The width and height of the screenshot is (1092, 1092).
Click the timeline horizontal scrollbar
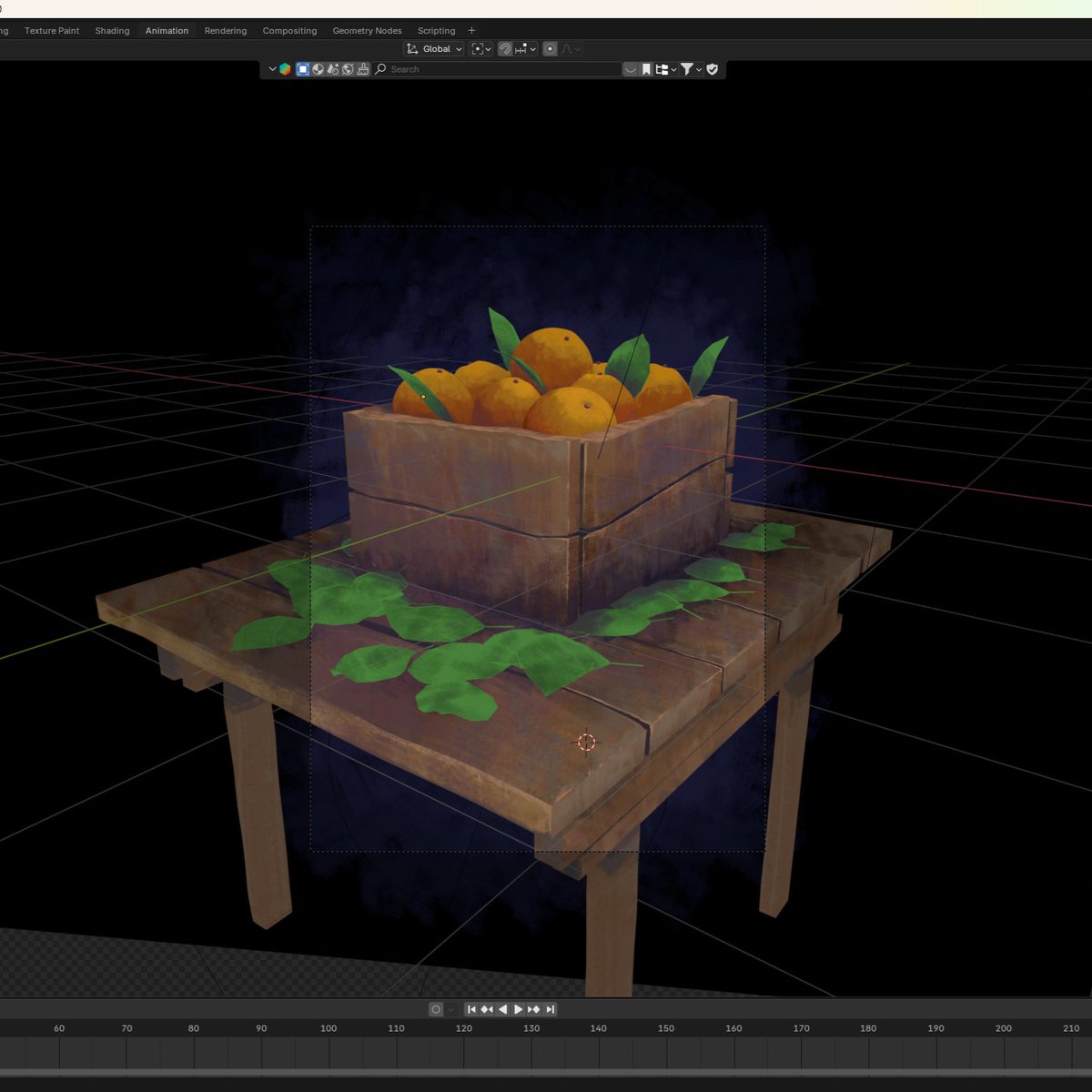coord(546,1073)
